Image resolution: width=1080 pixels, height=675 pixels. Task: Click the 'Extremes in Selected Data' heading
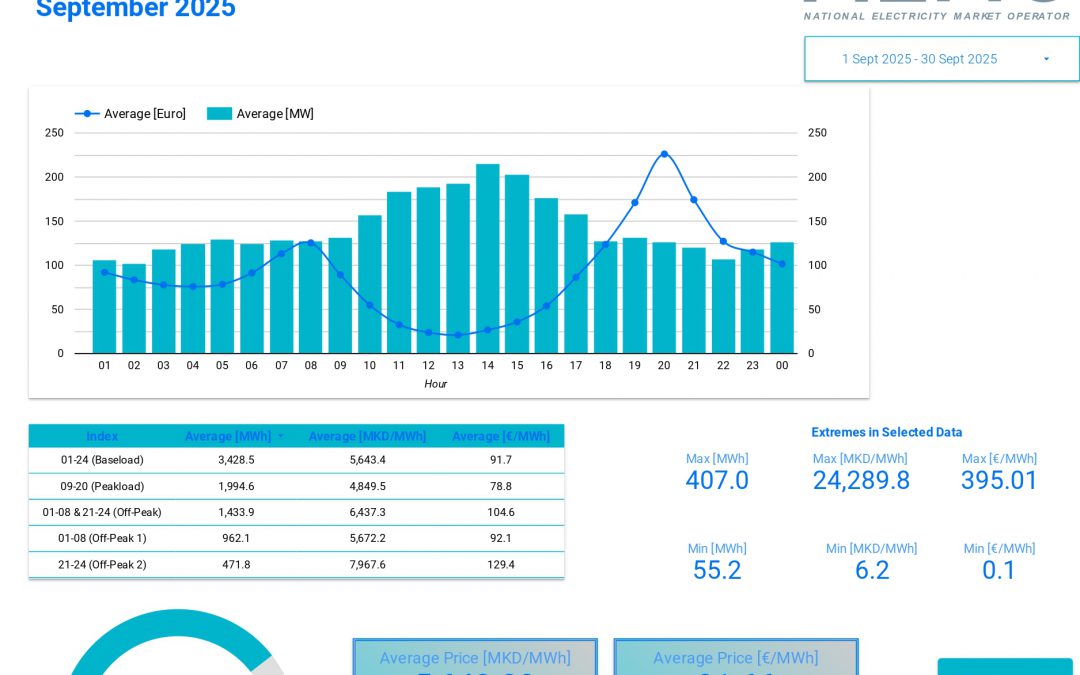tap(887, 432)
